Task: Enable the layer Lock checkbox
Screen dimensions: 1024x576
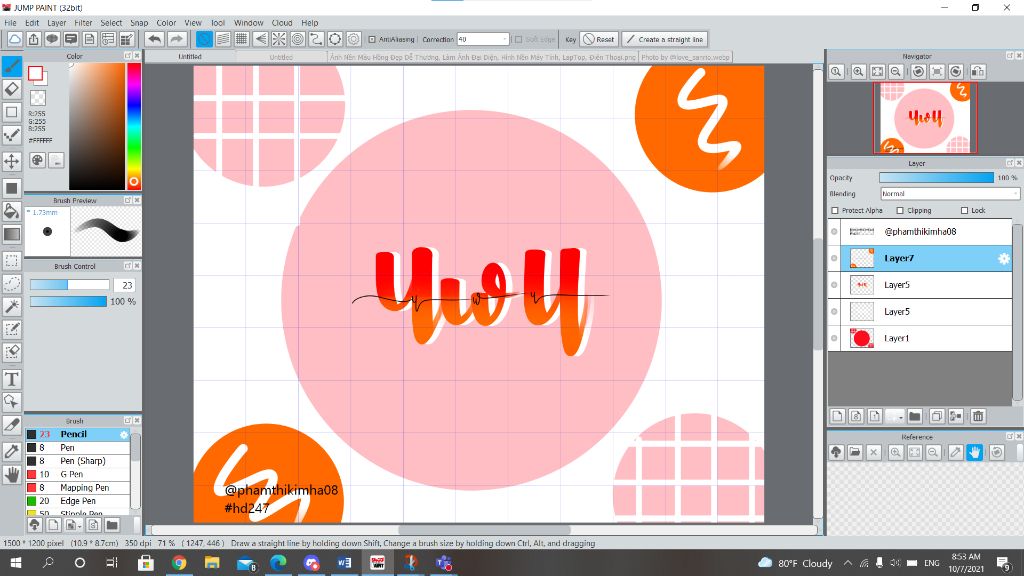Action: 964,210
